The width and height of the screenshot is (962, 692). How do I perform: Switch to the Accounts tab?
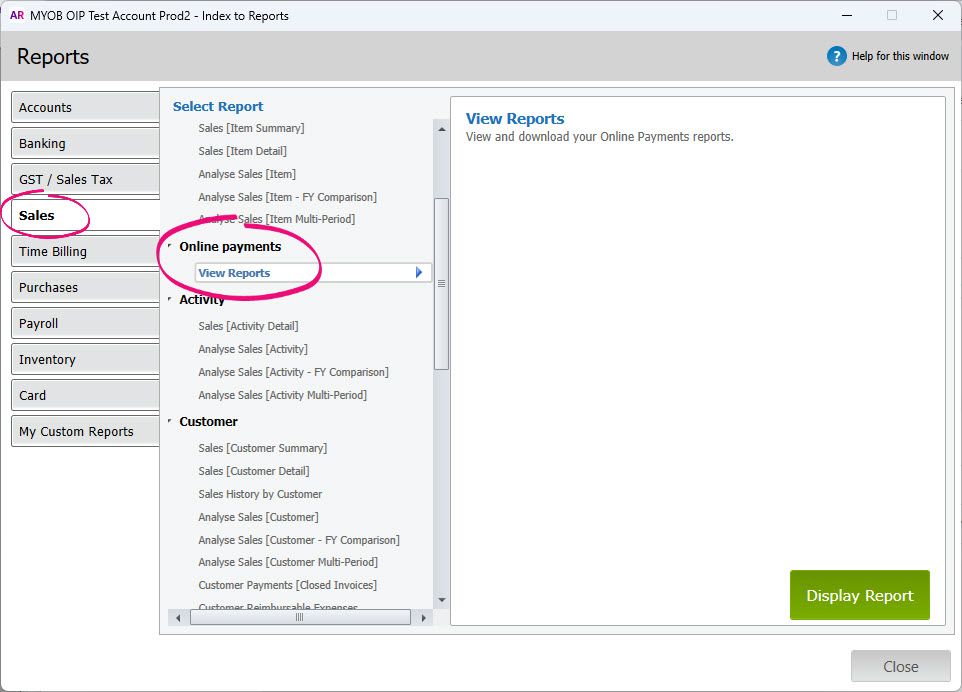[85, 107]
